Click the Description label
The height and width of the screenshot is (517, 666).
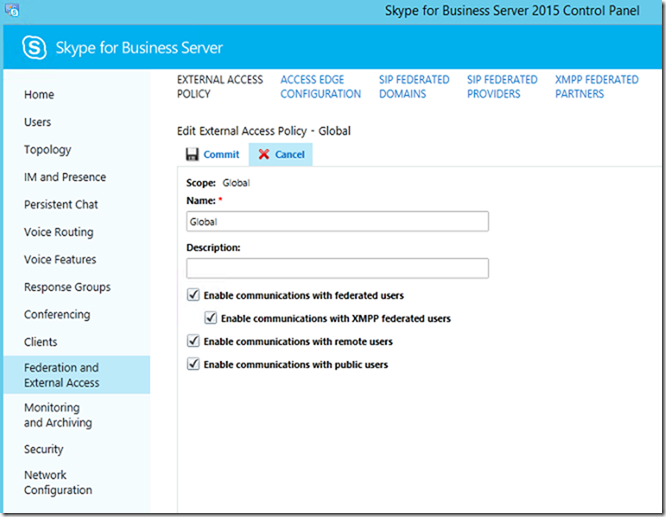click(x=213, y=248)
